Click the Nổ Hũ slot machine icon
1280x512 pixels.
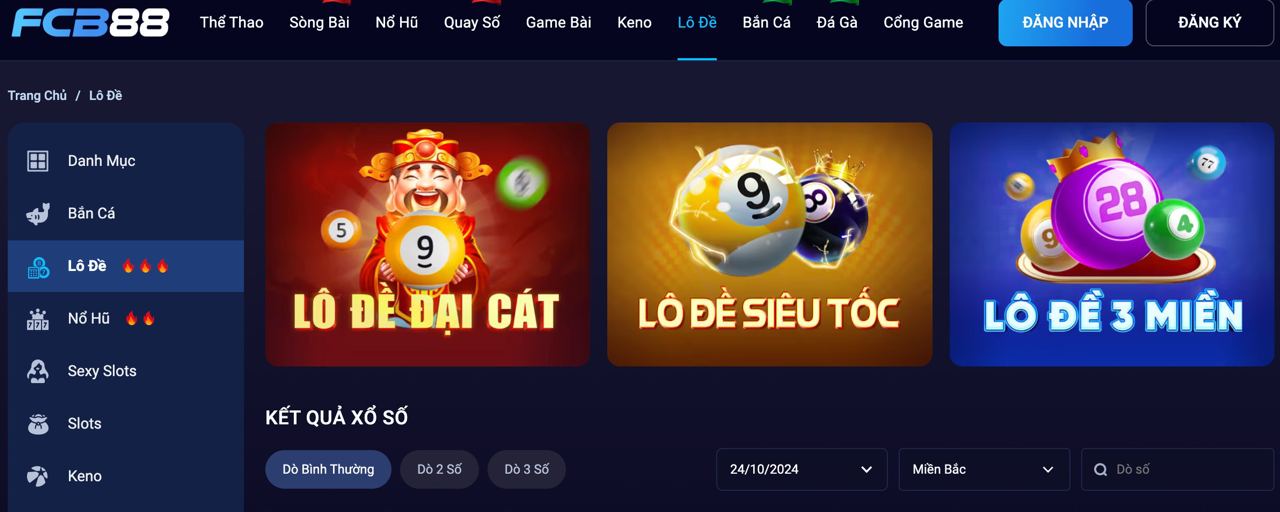click(37, 318)
